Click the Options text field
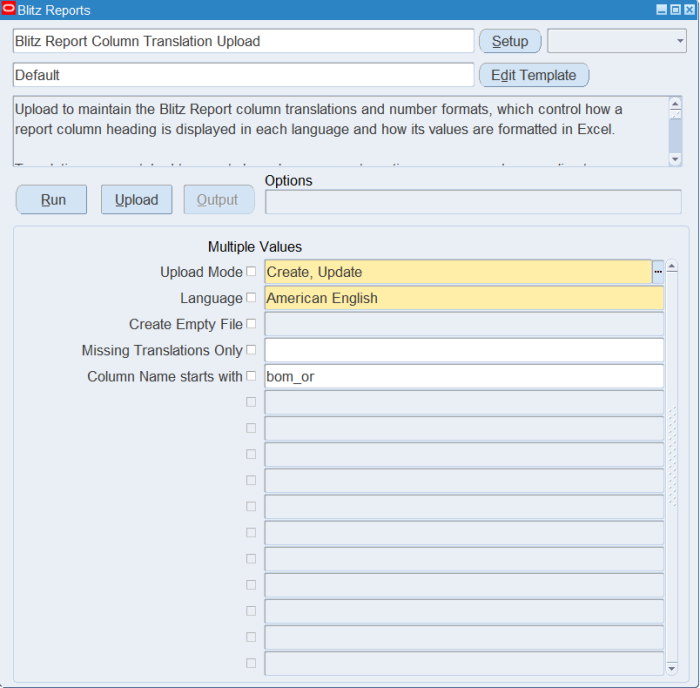The width and height of the screenshot is (700, 688). point(473,202)
